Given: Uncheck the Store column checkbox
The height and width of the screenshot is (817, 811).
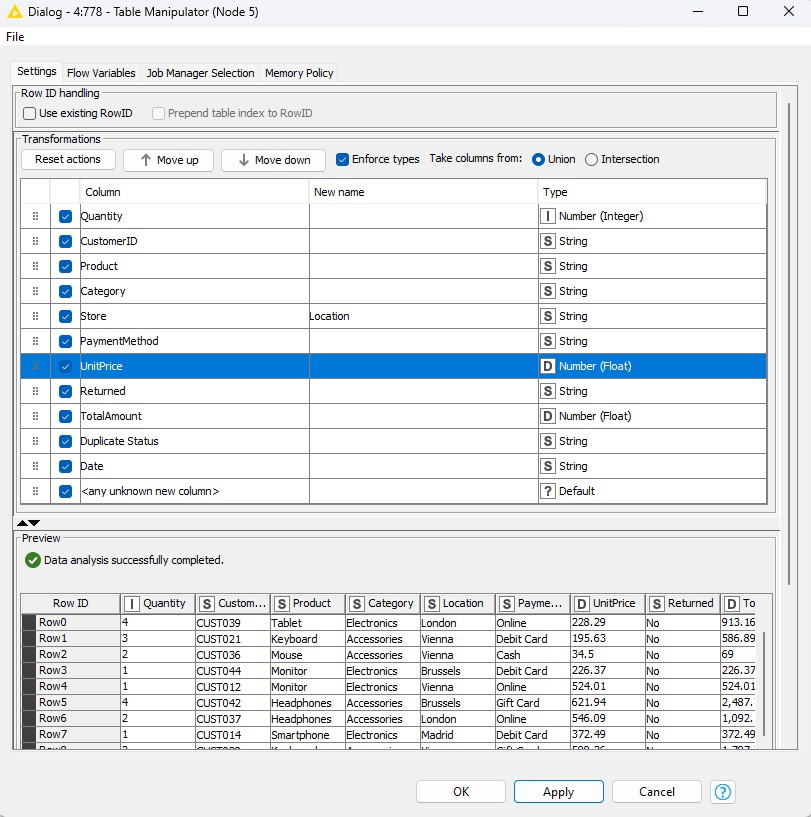Looking at the screenshot, I should click(66, 316).
